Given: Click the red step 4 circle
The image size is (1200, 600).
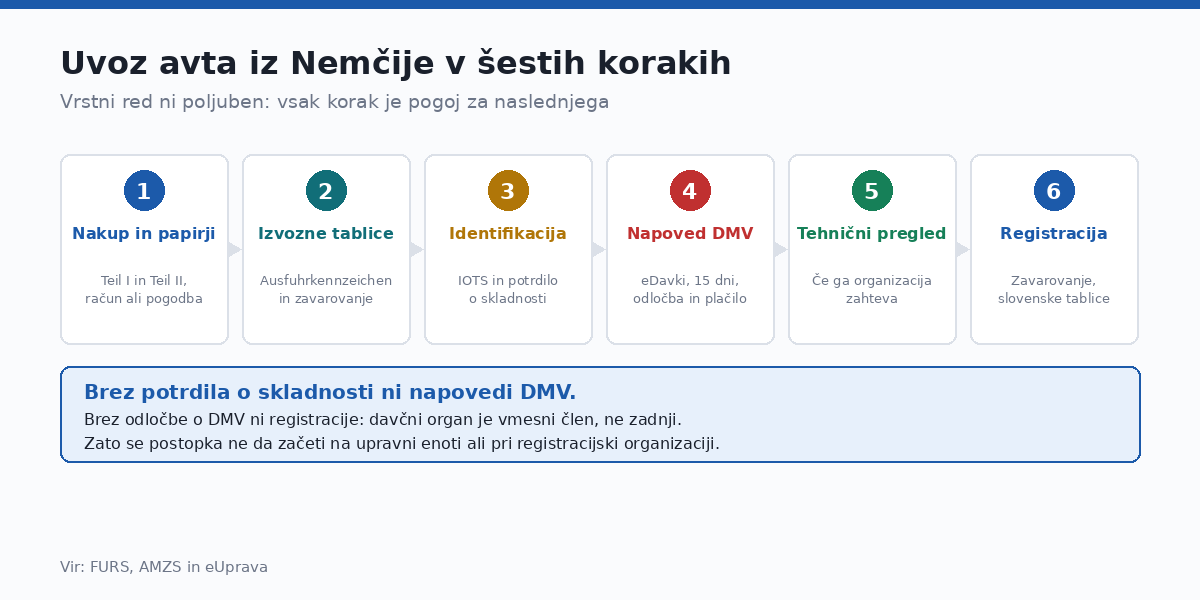Looking at the screenshot, I should tap(690, 191).
